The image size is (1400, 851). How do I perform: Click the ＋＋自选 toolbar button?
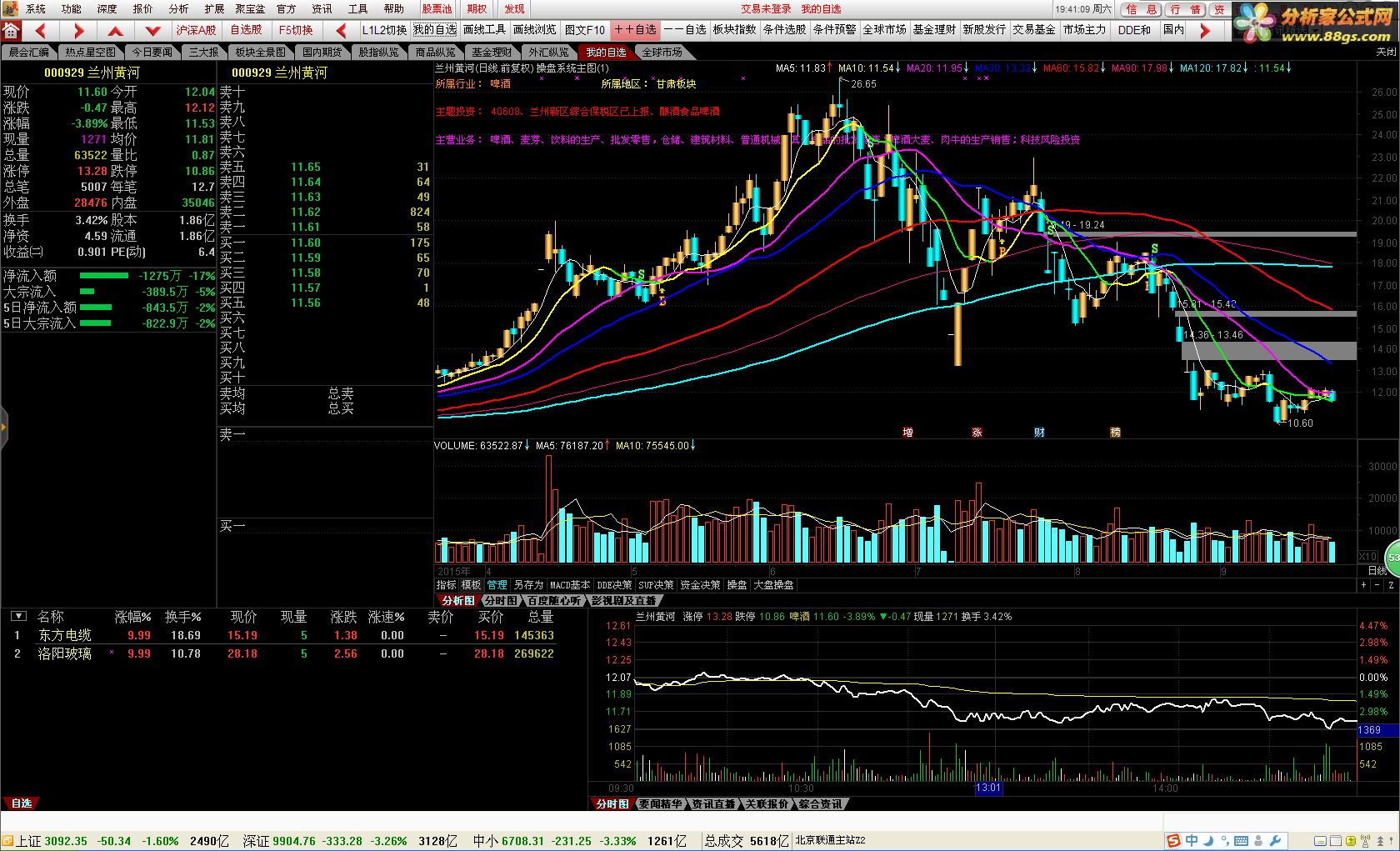point(635,30)
